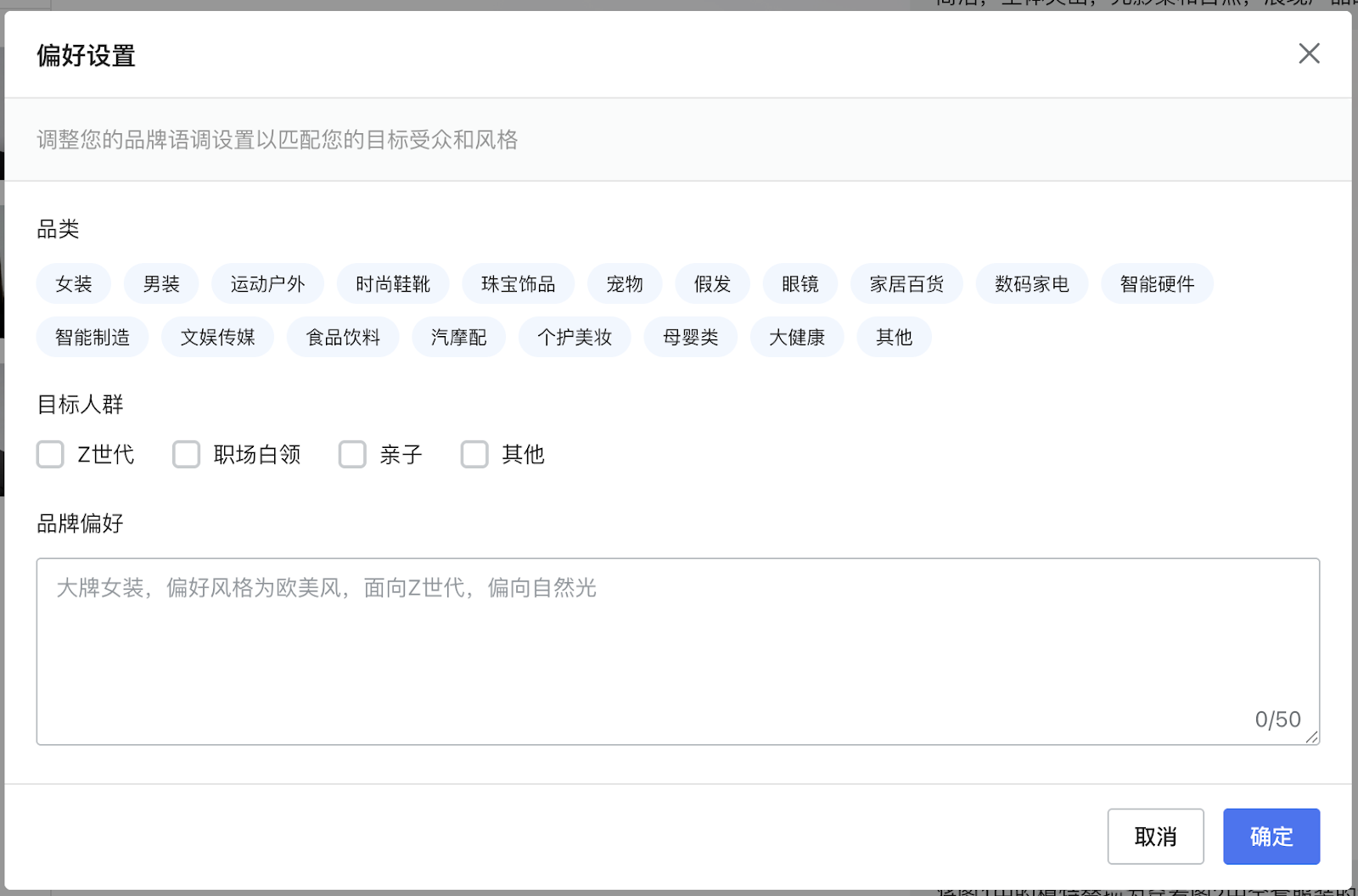Pick the 运动户外 category tag

click(267, 284)
